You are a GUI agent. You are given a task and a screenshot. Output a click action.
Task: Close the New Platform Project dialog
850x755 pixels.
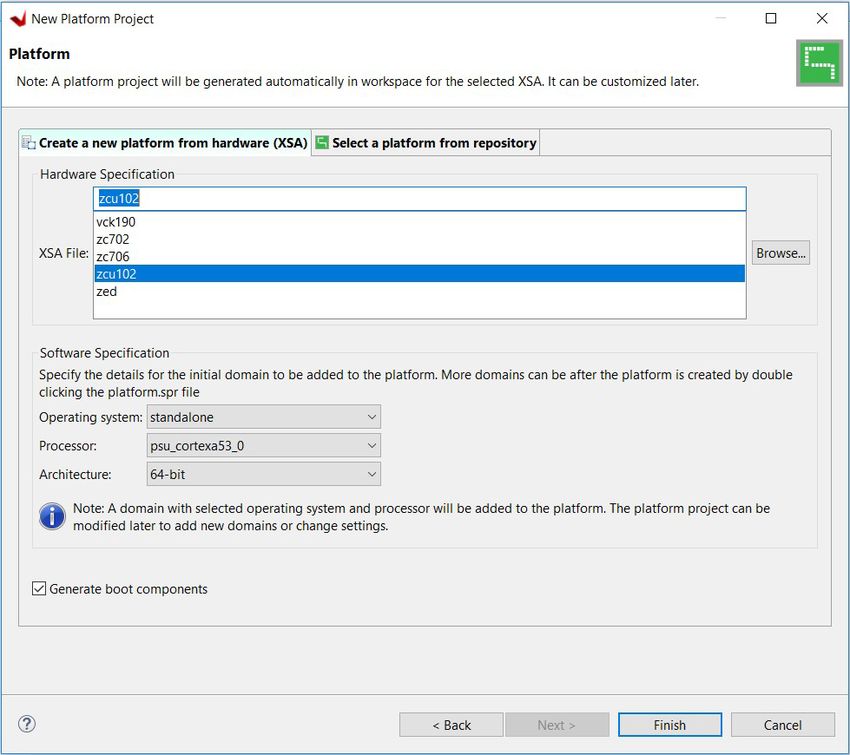[x=822, y=18]
